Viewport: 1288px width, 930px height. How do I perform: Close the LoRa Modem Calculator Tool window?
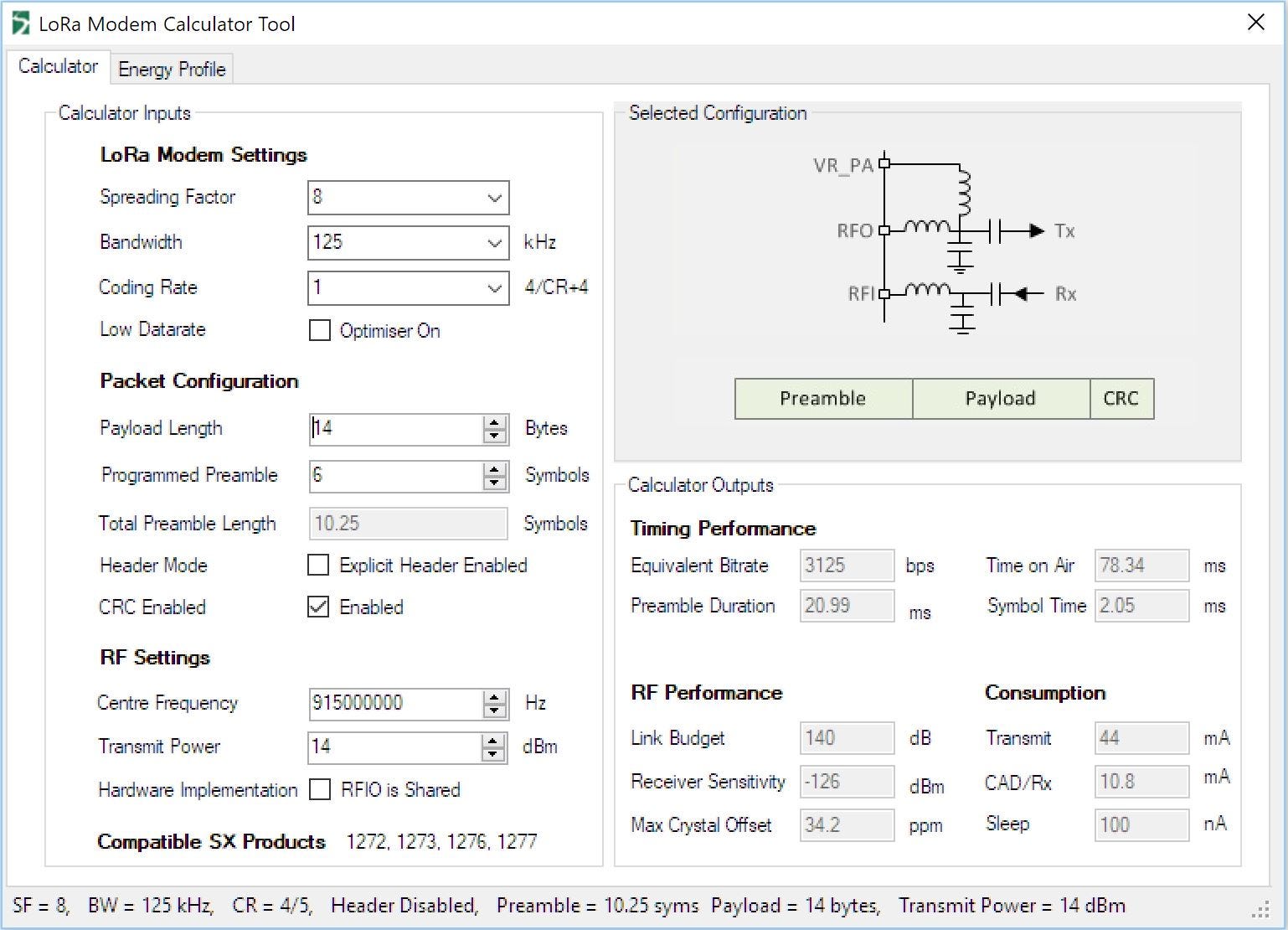[1255, 23]
